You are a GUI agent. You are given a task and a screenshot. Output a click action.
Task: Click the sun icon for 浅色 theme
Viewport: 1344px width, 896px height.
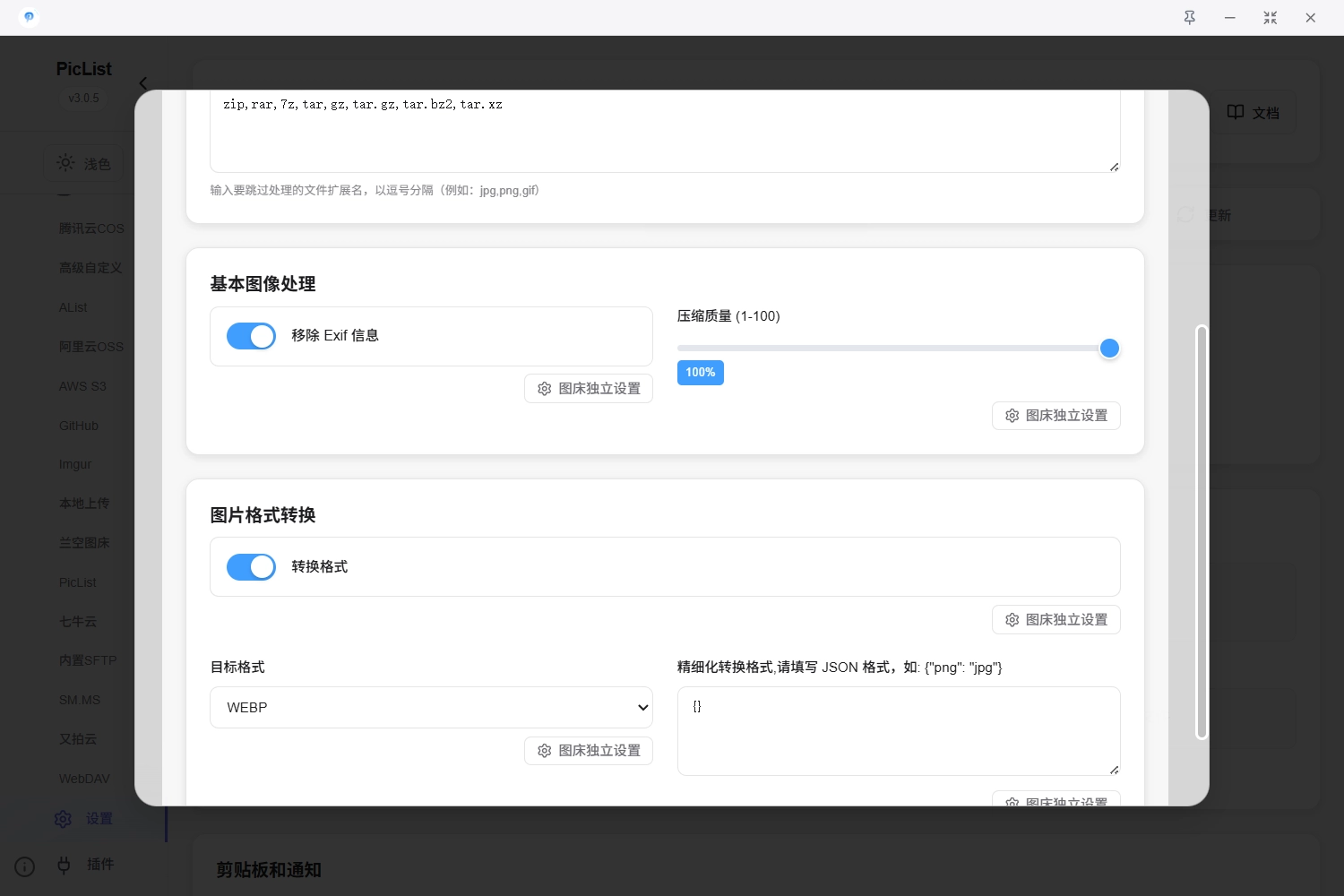tap(65, 163)
